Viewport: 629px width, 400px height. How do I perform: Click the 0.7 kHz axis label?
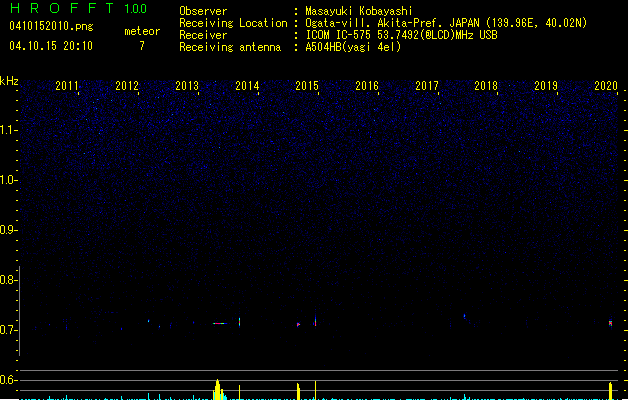9,330
